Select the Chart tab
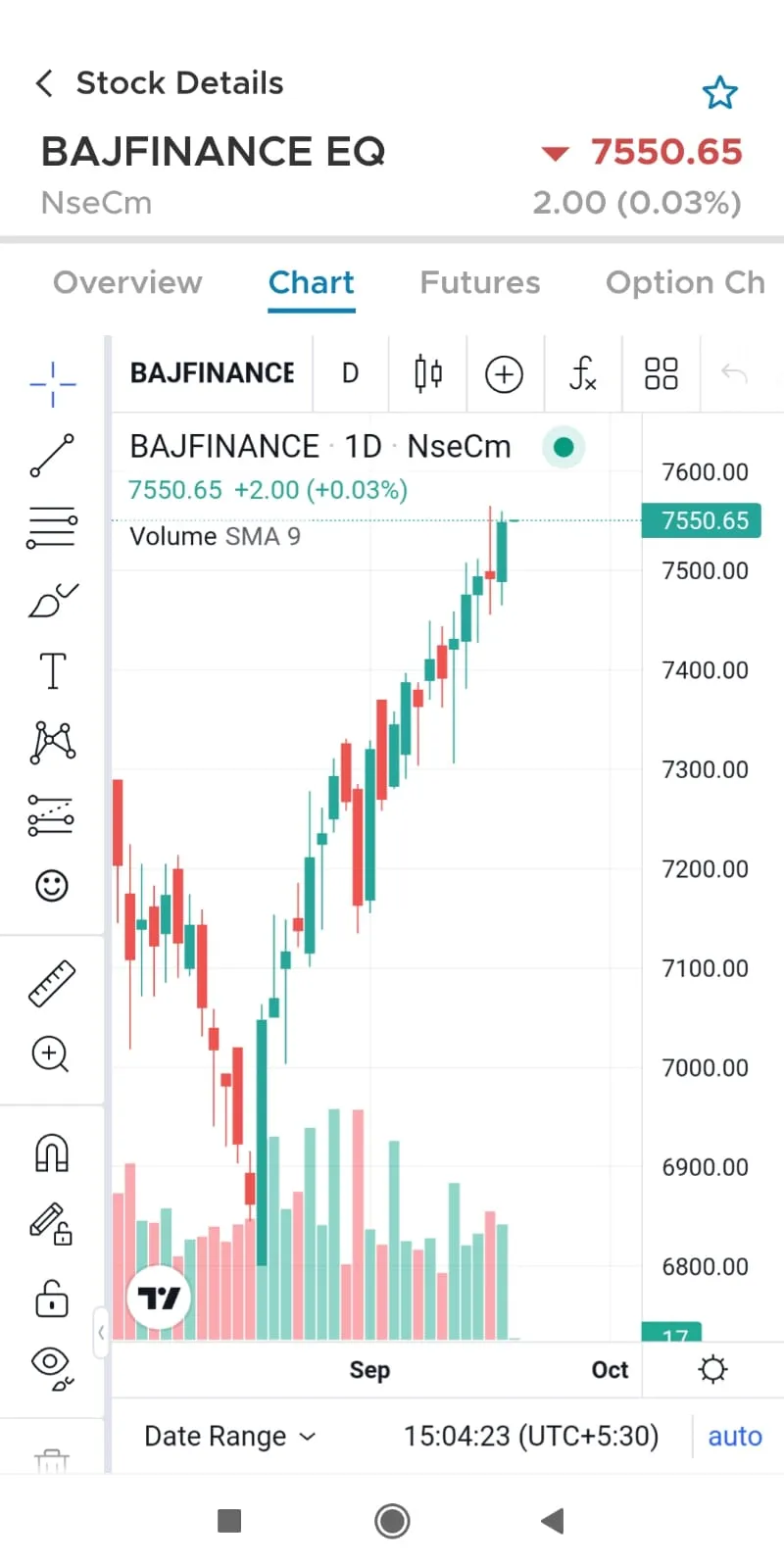The width and height of the screenshot is (784, 1568). 312,282
